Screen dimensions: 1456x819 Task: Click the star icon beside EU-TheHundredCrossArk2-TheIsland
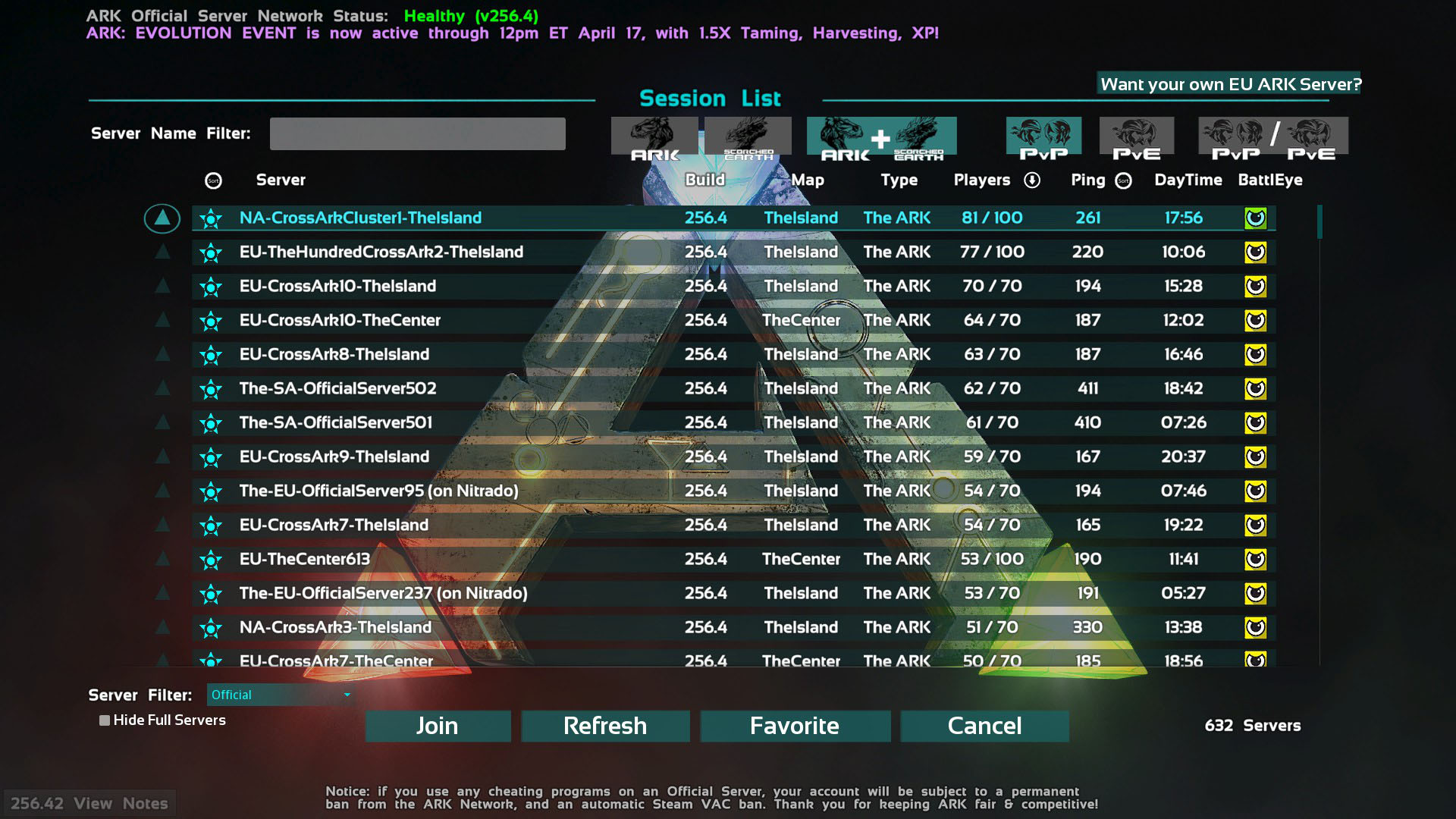[x=211, y=253]
